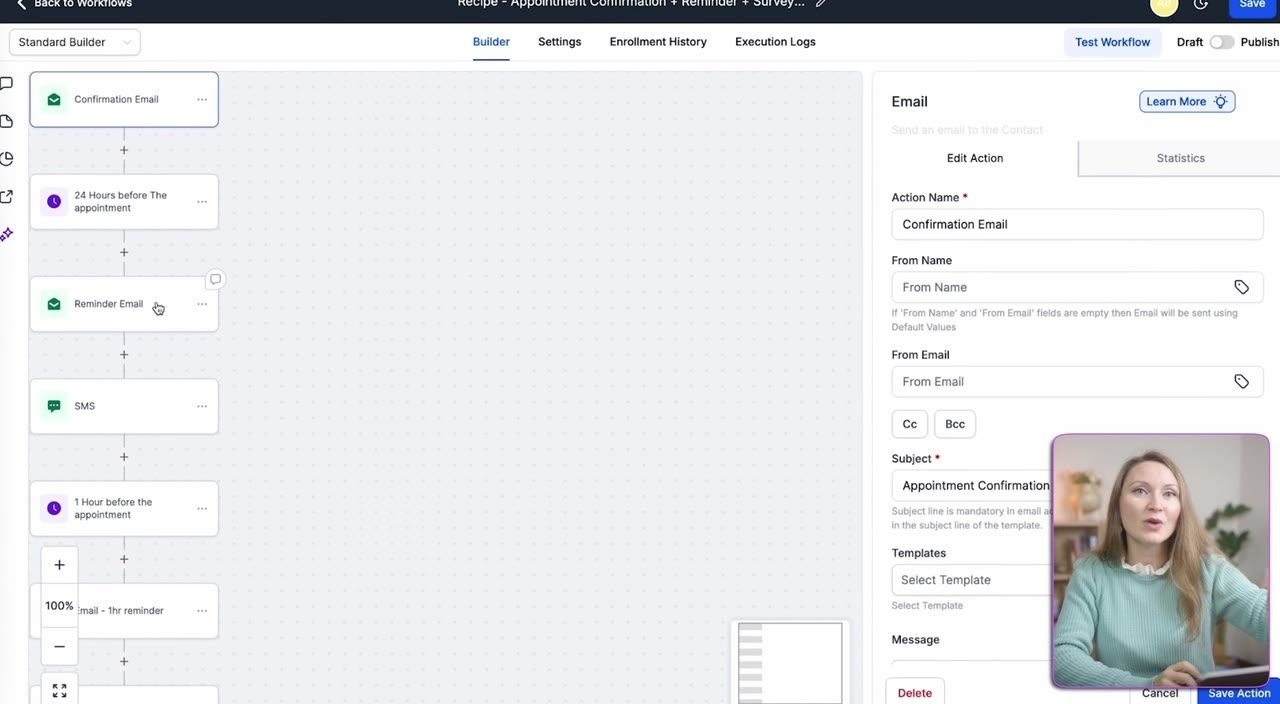This screenshot has height=704, width=1280.
Task: Click the Reminder Email envelope icon
Action: coord(54,304)
